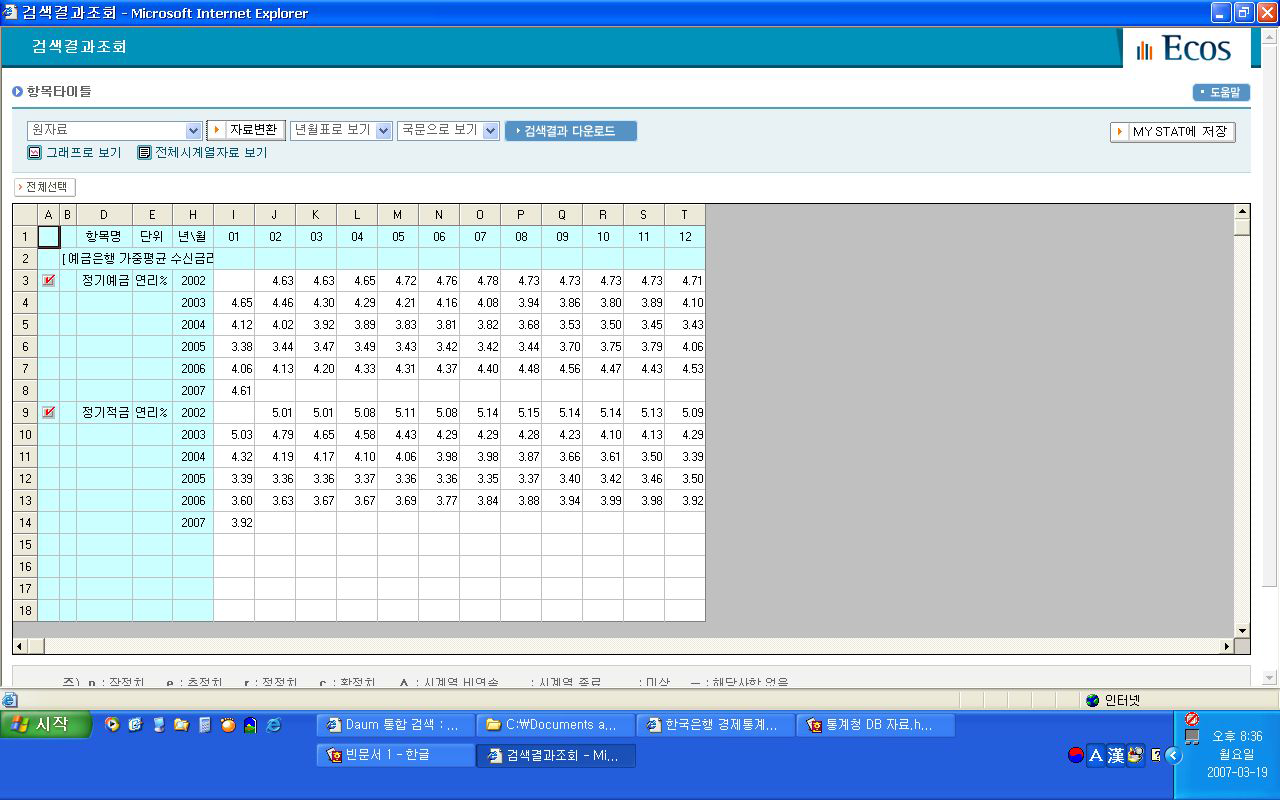The width and height of the screenshot is (1280, 800).
Task: Open the calculator icon in quick launch
Action: pyautogui.click(x=205, y=725)
